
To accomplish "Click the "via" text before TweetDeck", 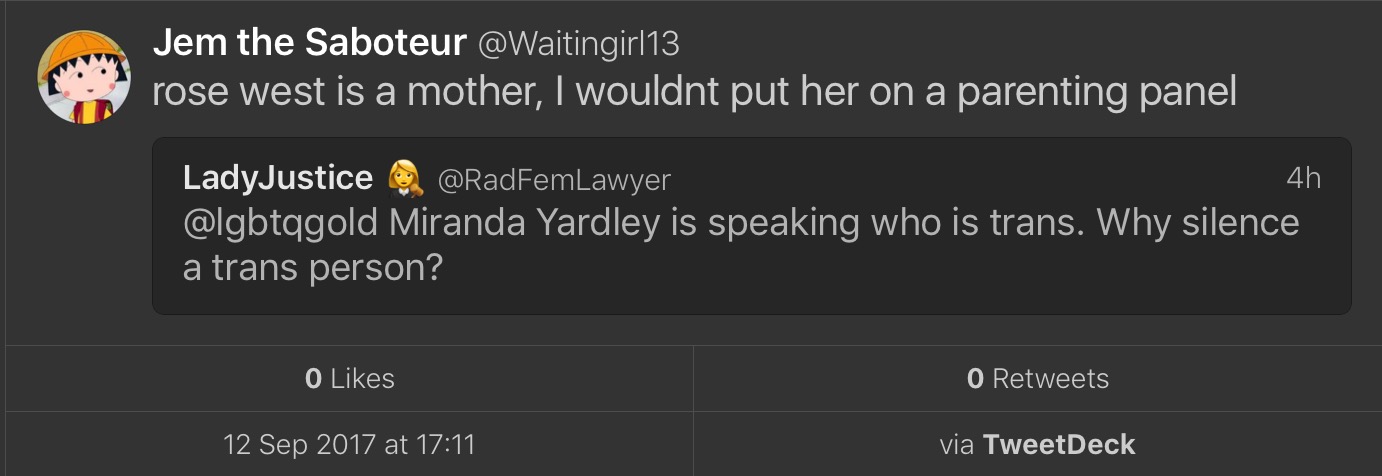I will [956, 443].
